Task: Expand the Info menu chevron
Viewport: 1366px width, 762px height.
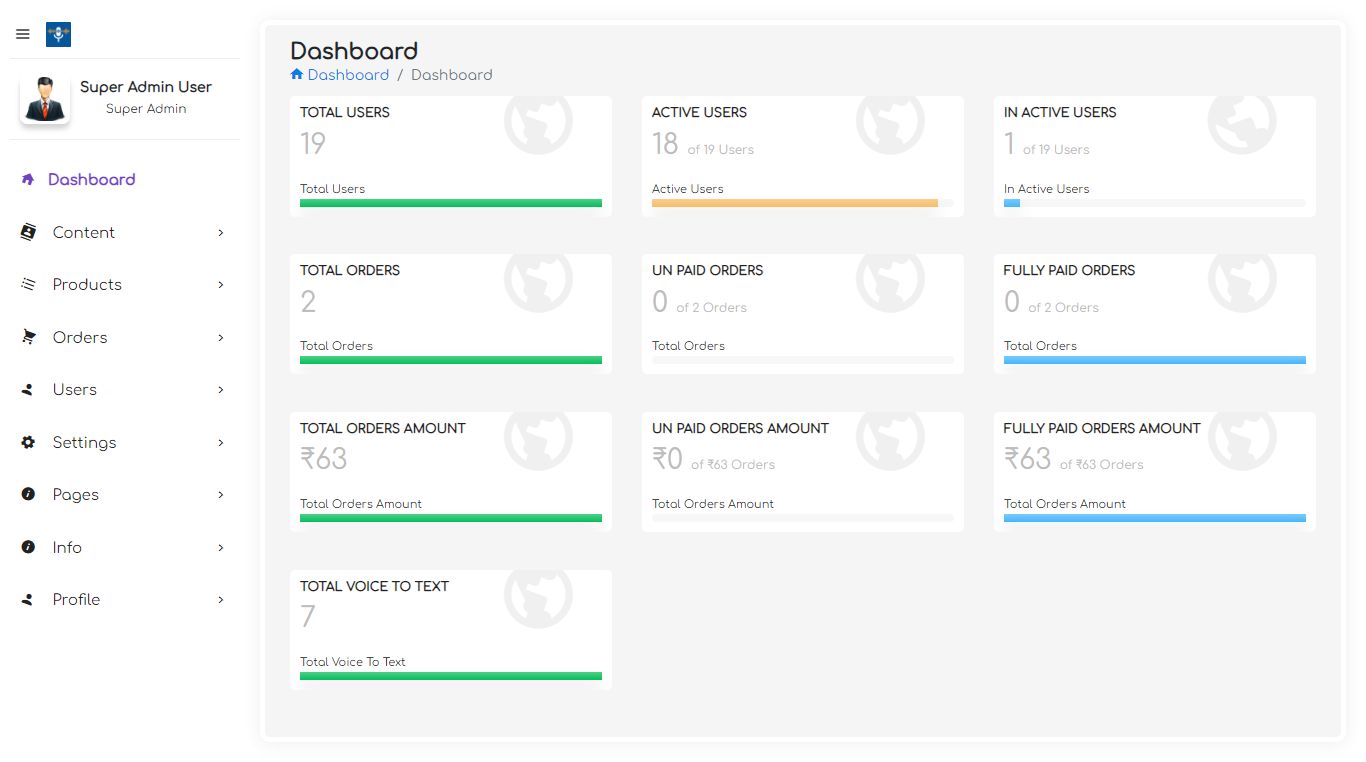Action: pos(221,548)
